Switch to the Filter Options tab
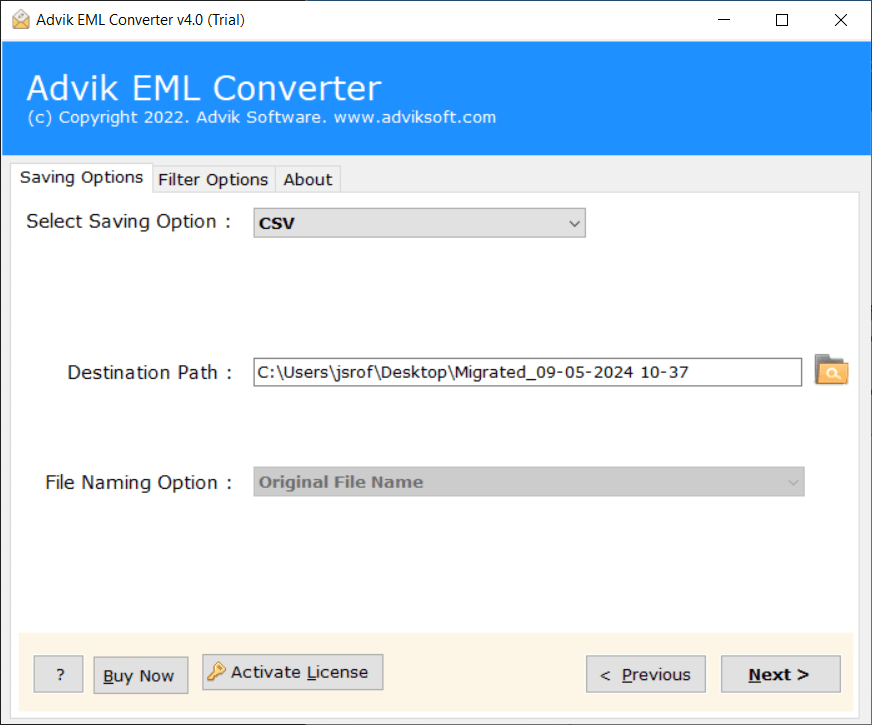Viewport: 872px width, 725px height. (x=214, y=180)
